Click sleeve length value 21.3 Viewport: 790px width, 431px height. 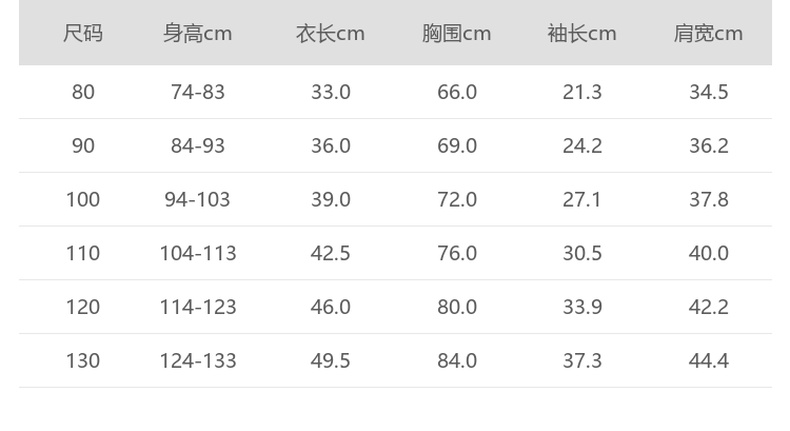click(x=582, y=92)
